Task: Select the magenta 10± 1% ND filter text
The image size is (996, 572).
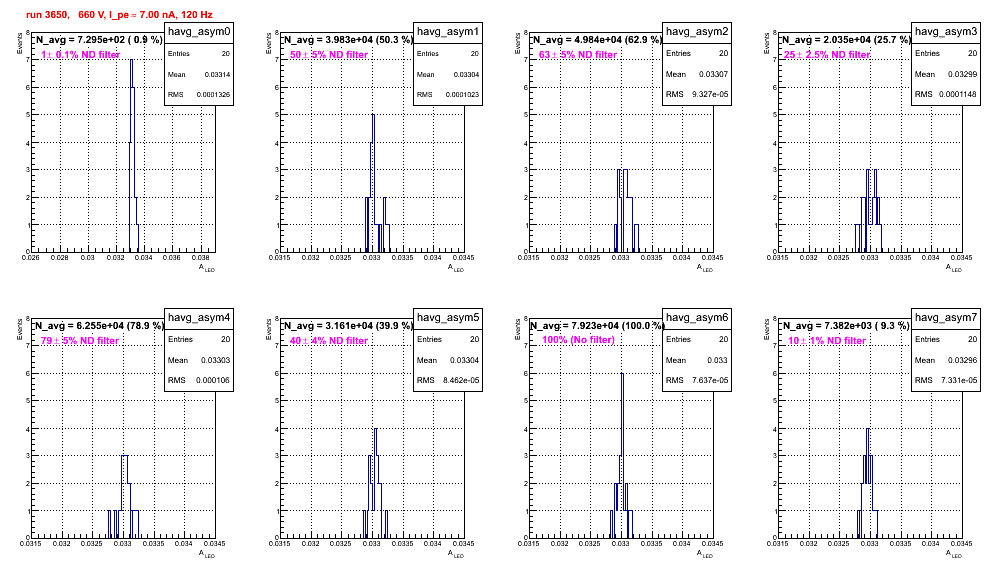Action: (827, 341)
